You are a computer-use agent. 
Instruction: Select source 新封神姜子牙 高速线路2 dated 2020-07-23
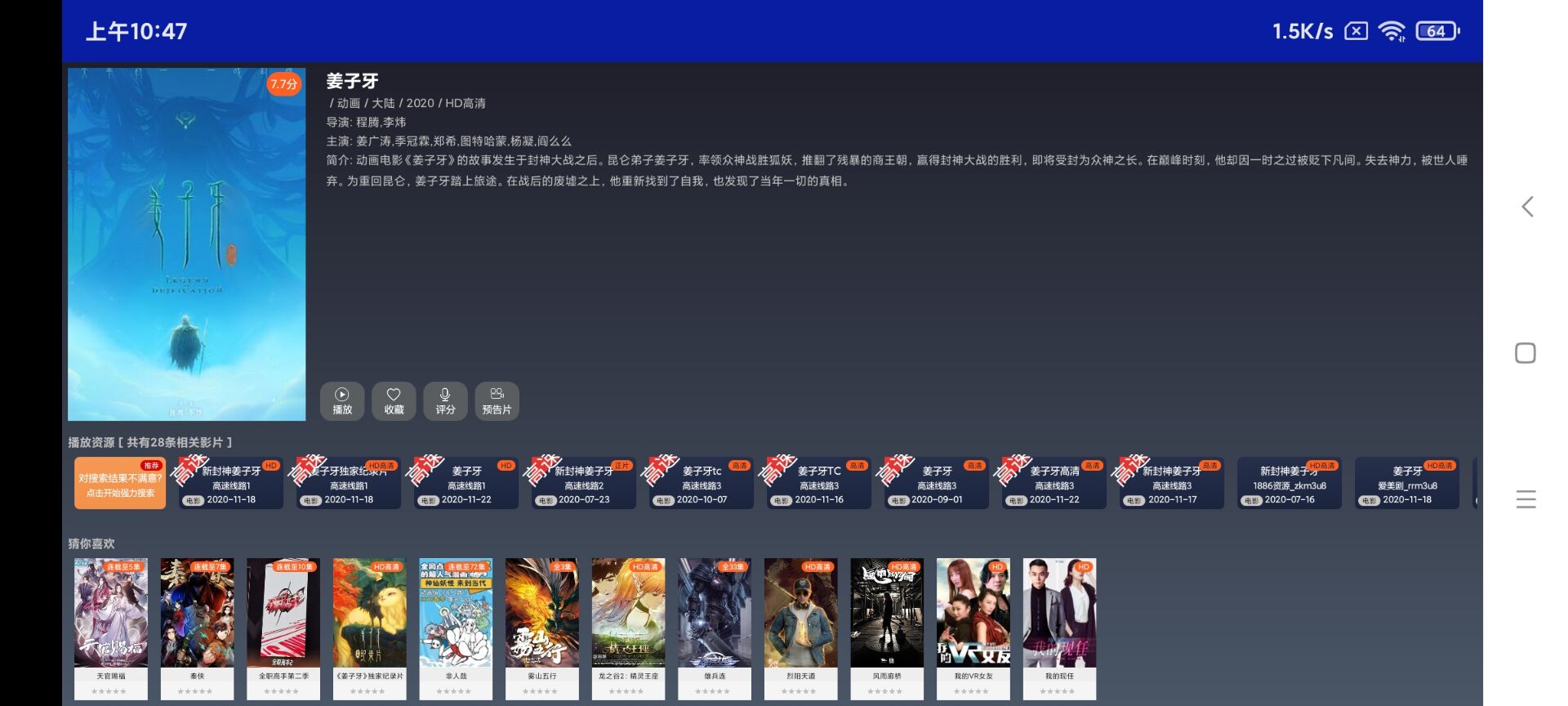pyautogui.click(x=584, y=484)
